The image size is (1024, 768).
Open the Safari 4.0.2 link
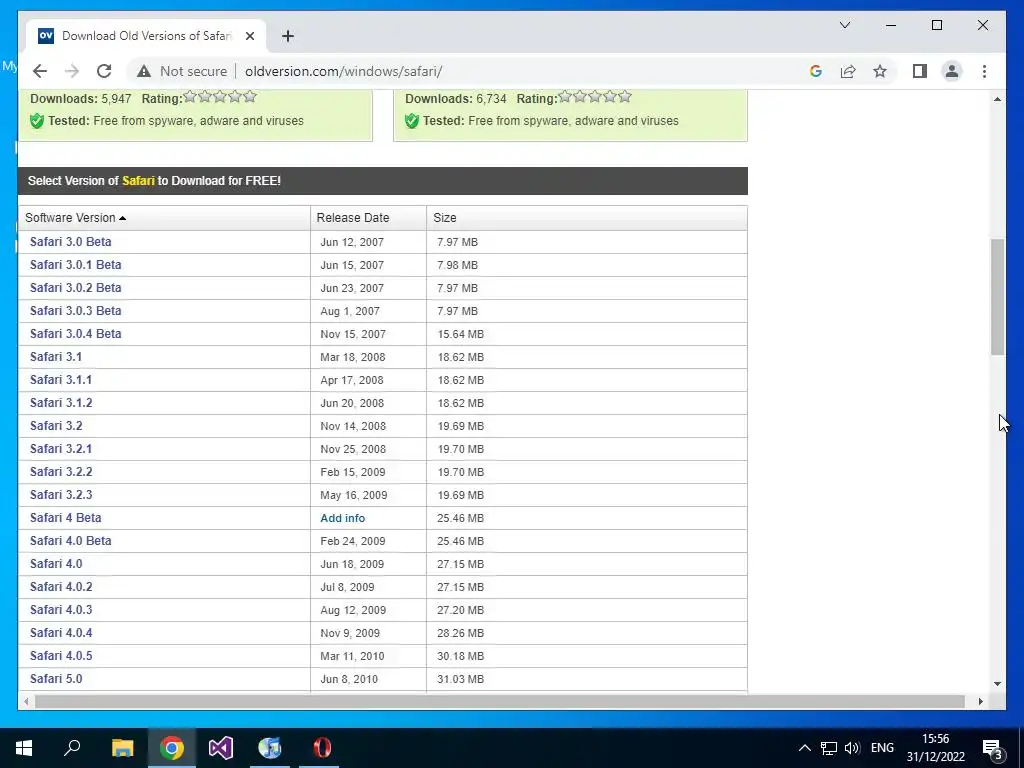(61, 586)
